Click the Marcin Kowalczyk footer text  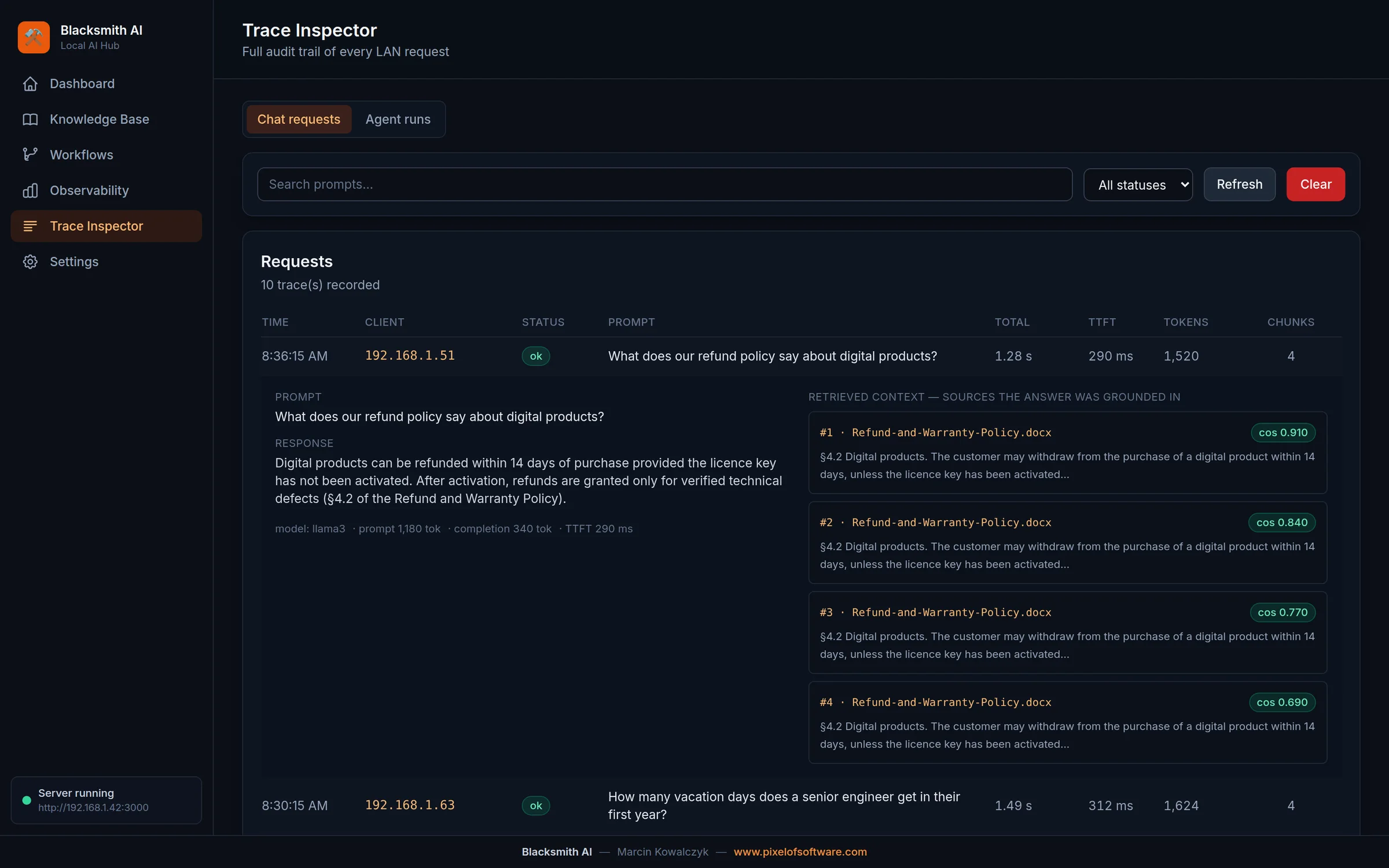(x=663, y=852)
